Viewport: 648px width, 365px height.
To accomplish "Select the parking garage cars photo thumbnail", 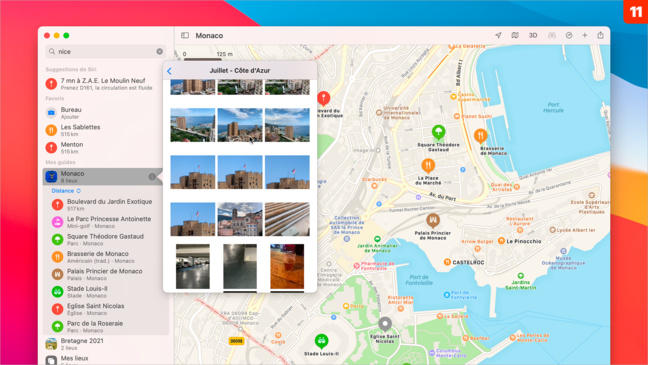I will [193, 266].
